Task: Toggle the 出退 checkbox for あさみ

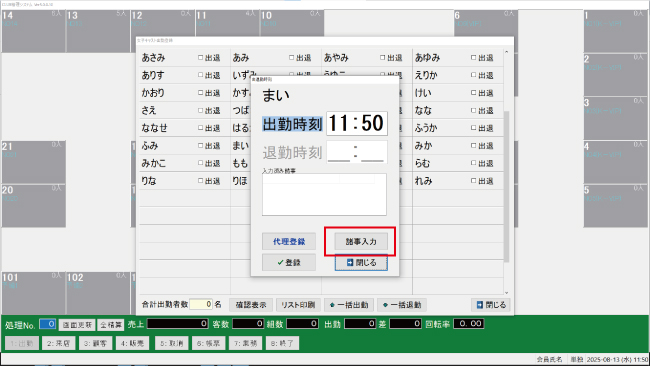Action: pyautogui.click(x=201, y=58)
